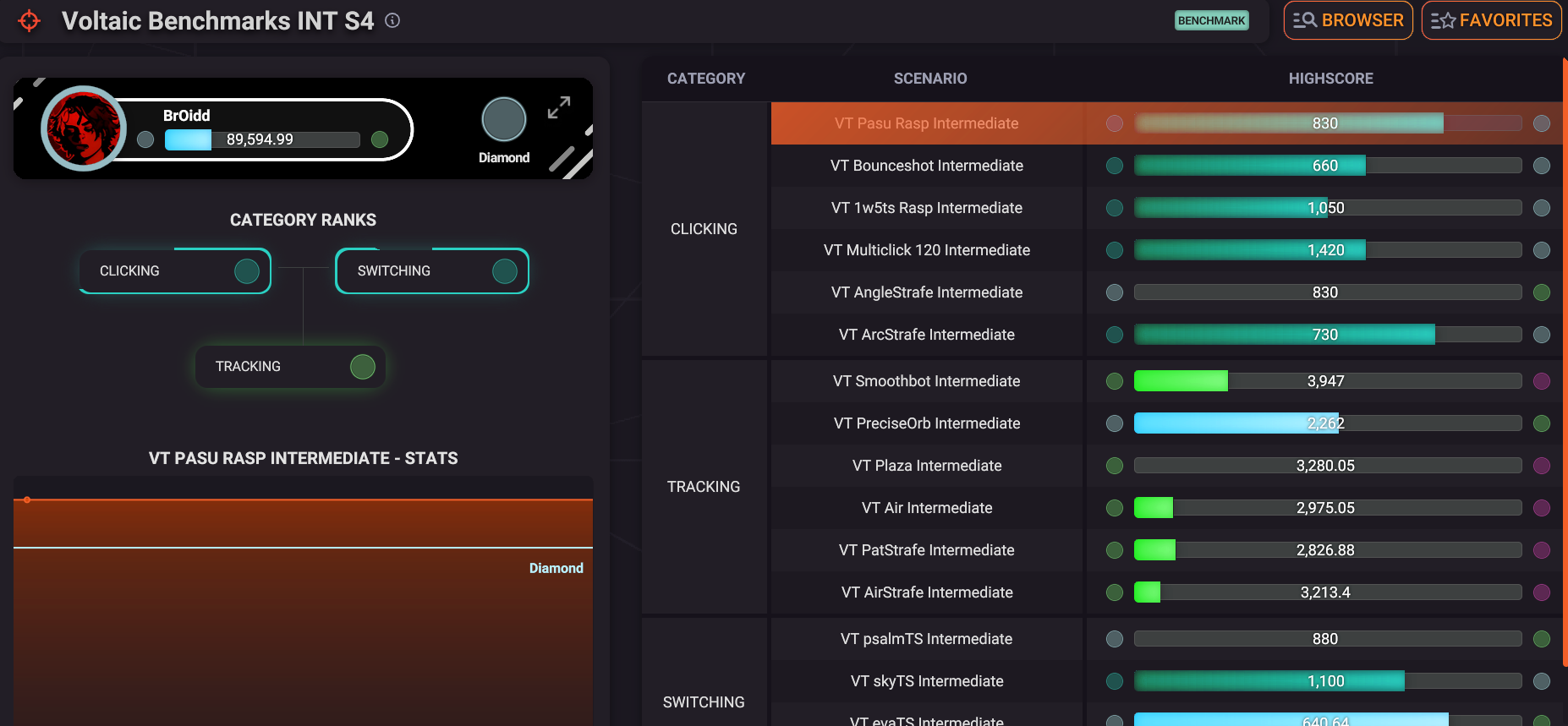Click the next rank dot for VT PreciseOrb
Viewport: 1568px width, 726px height.
[x=1542, y=423]
